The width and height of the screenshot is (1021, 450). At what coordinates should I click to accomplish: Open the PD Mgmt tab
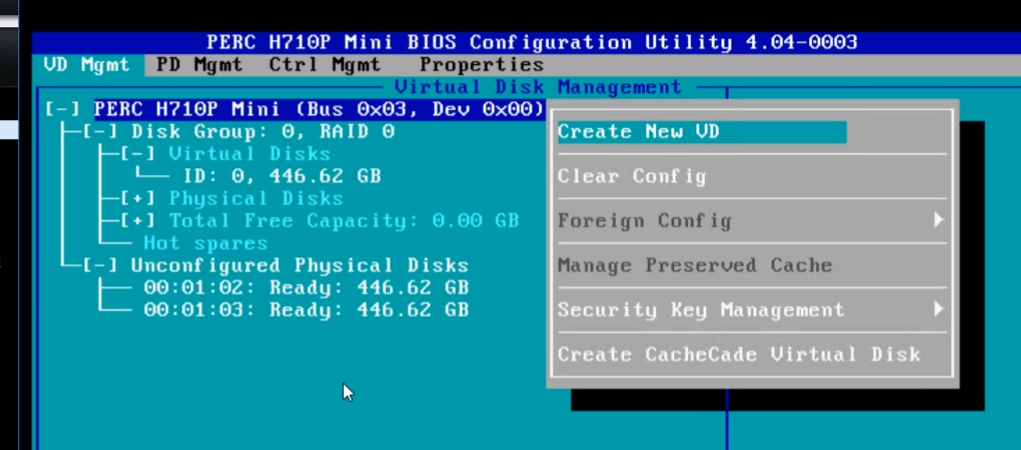click(x=199, y=65)
